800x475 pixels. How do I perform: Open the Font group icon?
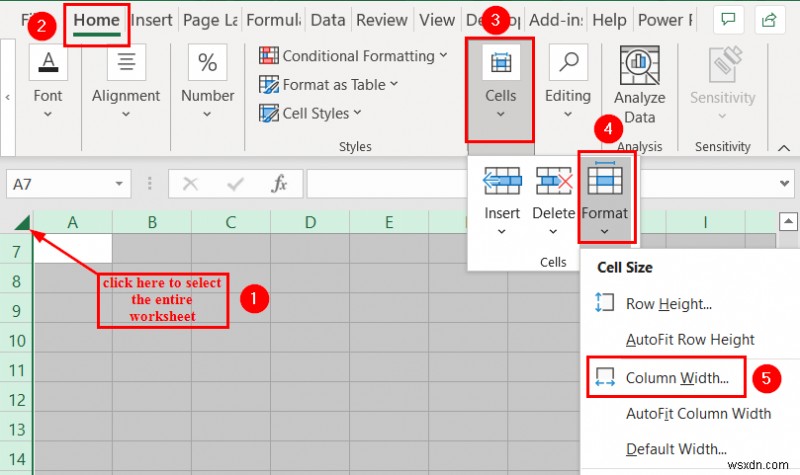(x=48, y=62)
